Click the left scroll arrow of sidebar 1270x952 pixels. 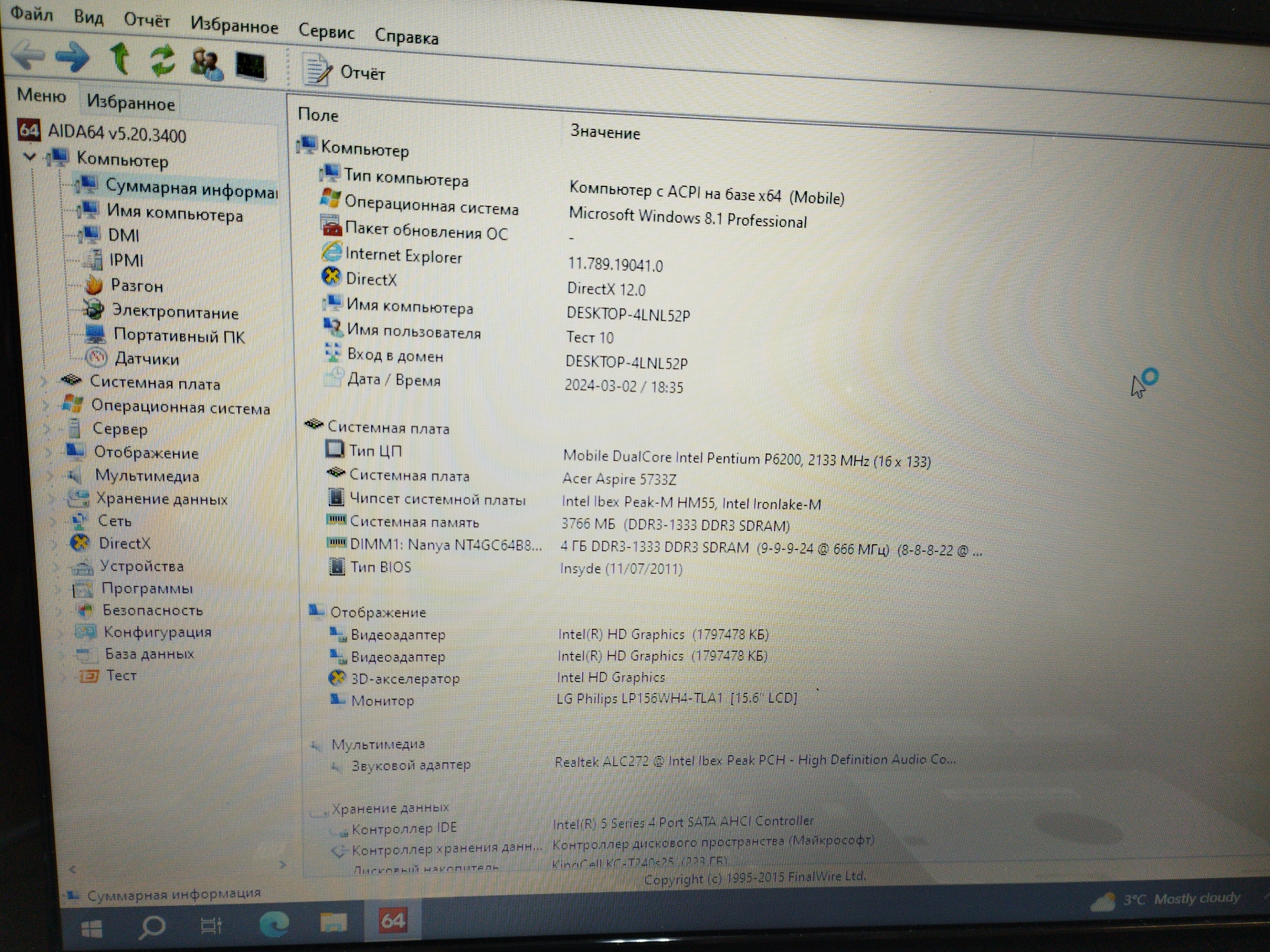tap(73, 869)
